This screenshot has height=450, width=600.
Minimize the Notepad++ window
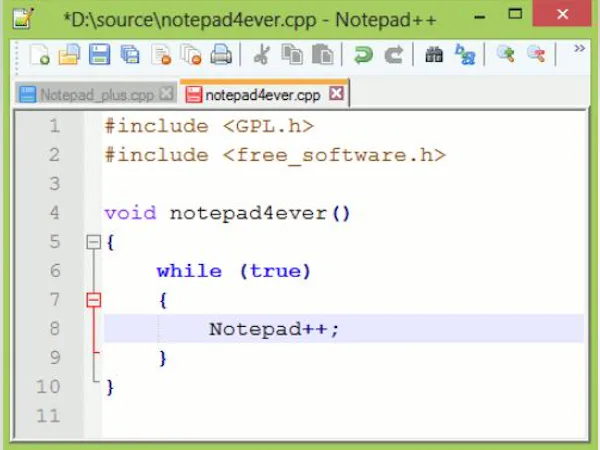point(479,17)
